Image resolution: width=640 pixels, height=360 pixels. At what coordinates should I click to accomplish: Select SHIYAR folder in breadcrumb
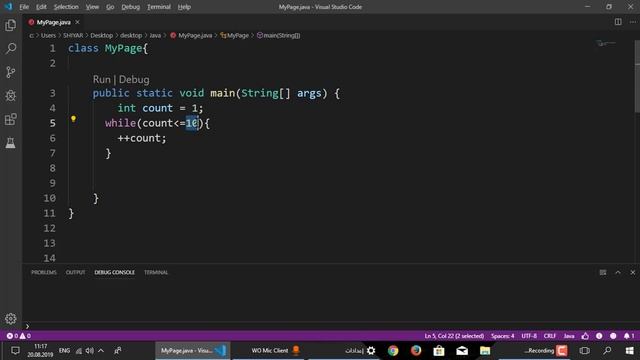click(73, 36)
